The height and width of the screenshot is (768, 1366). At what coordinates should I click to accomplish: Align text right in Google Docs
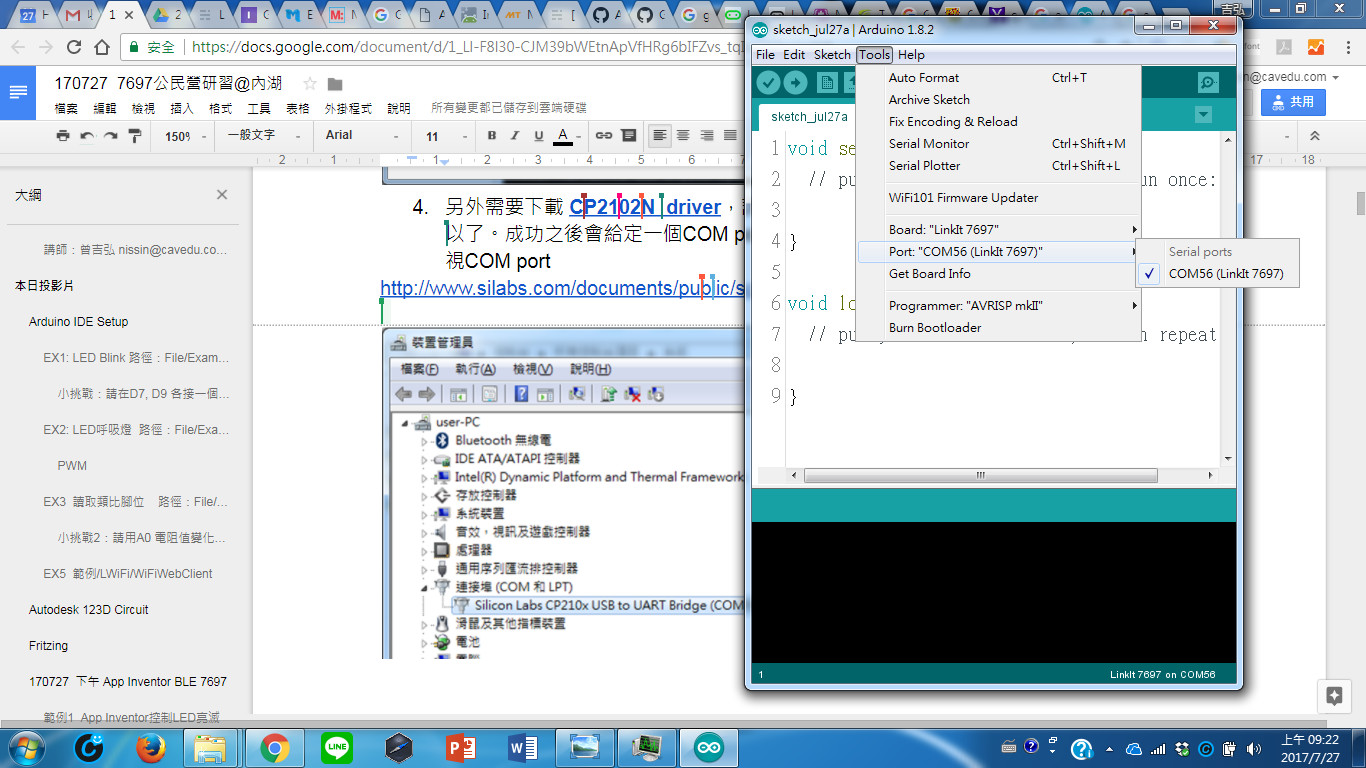point(707,136)
